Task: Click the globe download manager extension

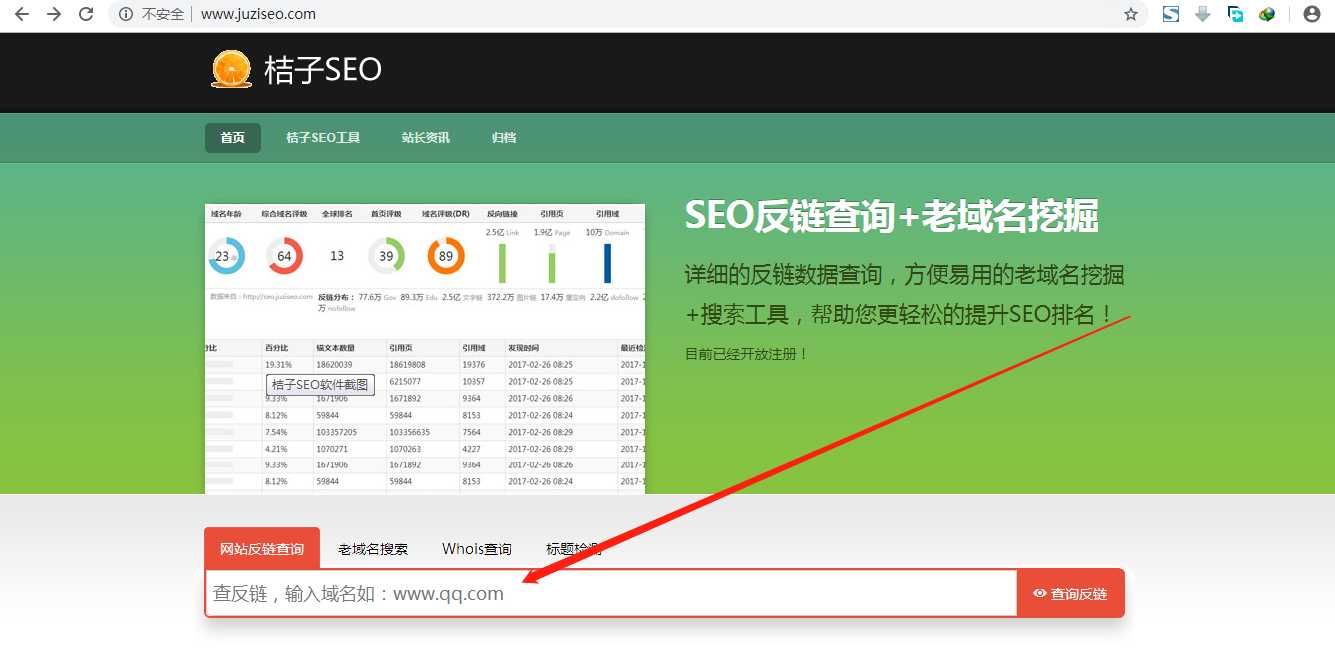Action: click(1267, 14)
